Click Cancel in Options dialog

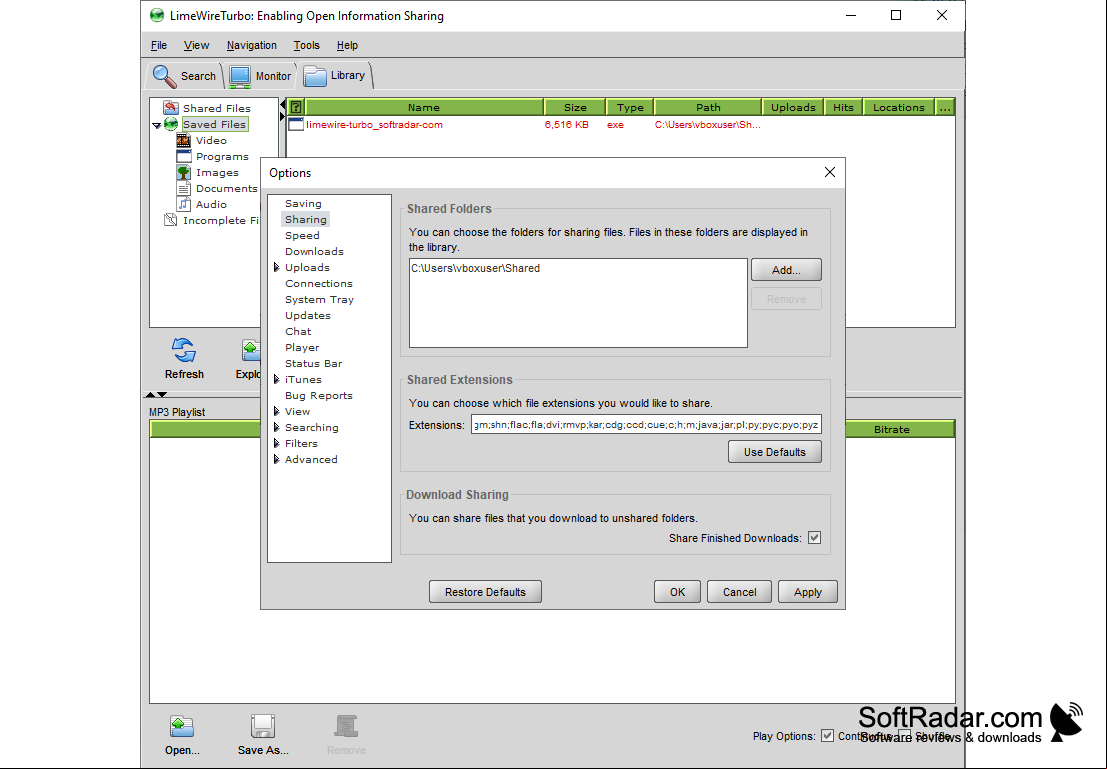pos(739,592)
